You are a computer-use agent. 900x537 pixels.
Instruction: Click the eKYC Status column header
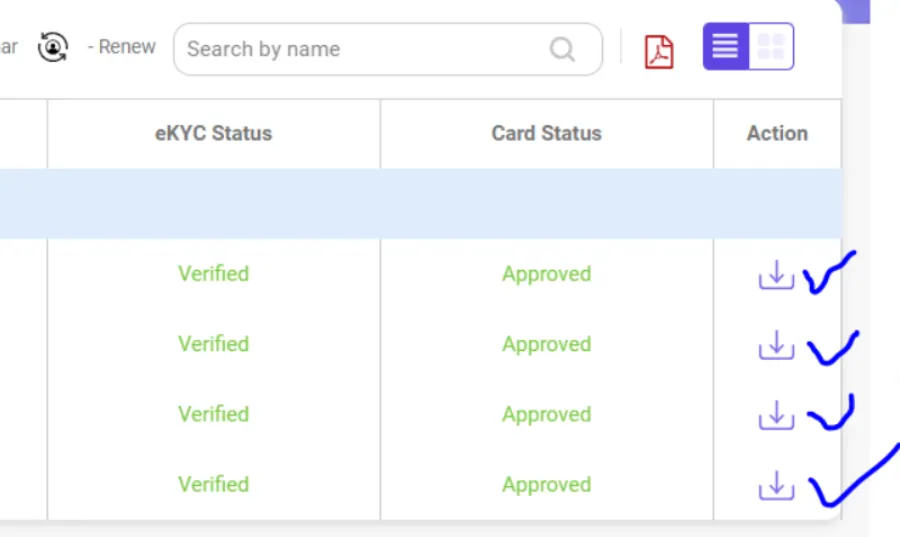(214, 134)
